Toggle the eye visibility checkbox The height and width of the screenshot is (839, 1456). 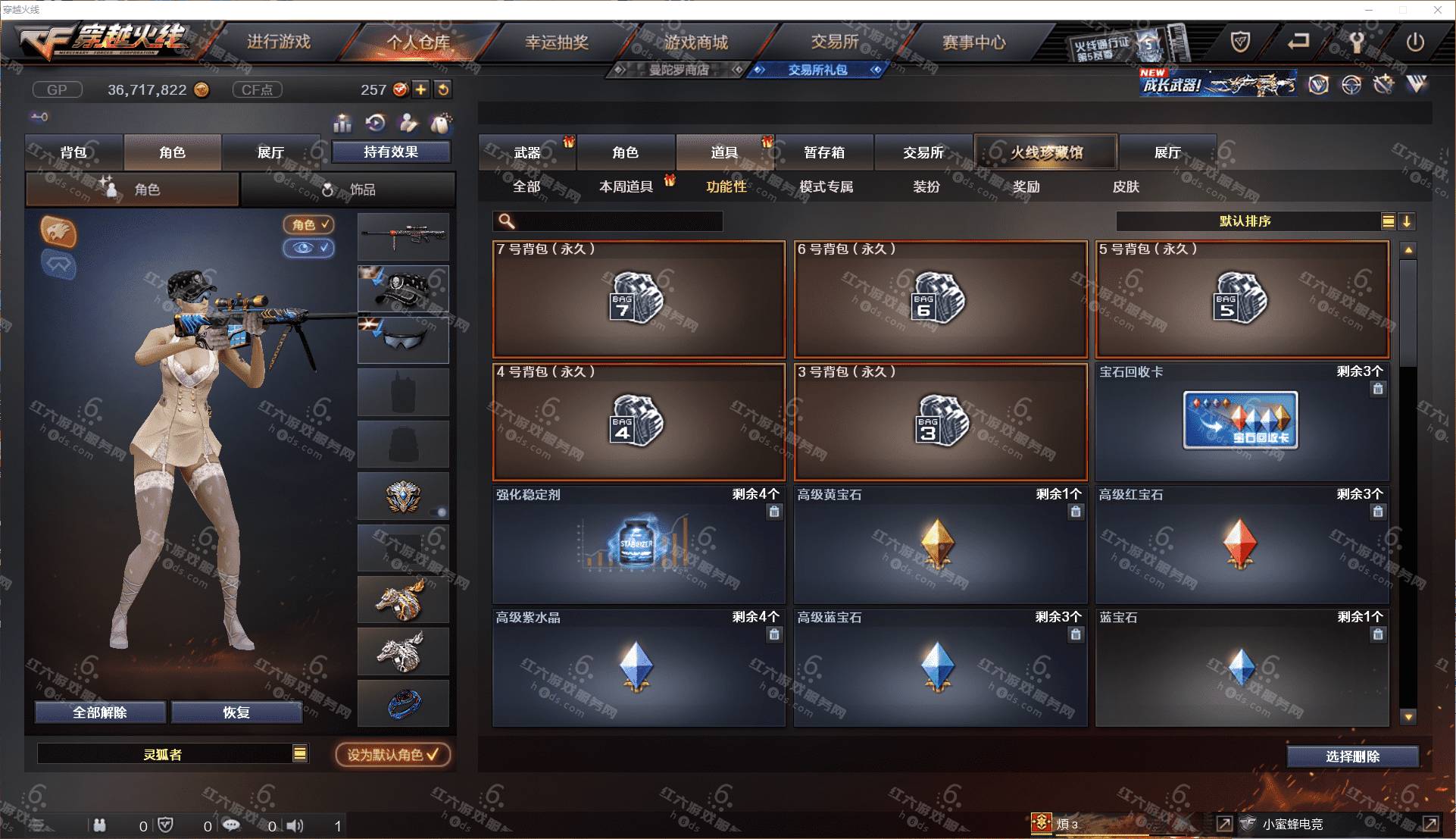point(308,248)
